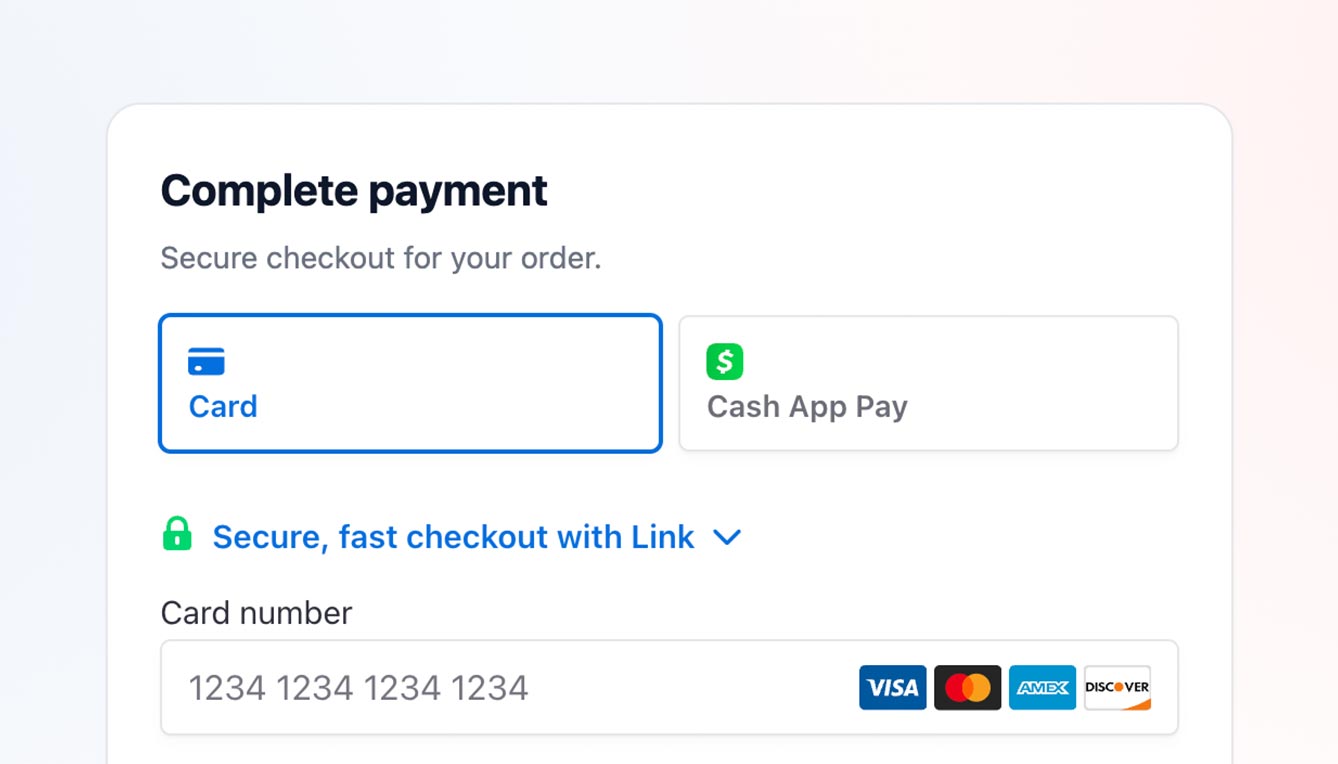This screenshot has width=1338, height=764.
Task: Select the Amex card brand icon
Action: [1042, 687]
